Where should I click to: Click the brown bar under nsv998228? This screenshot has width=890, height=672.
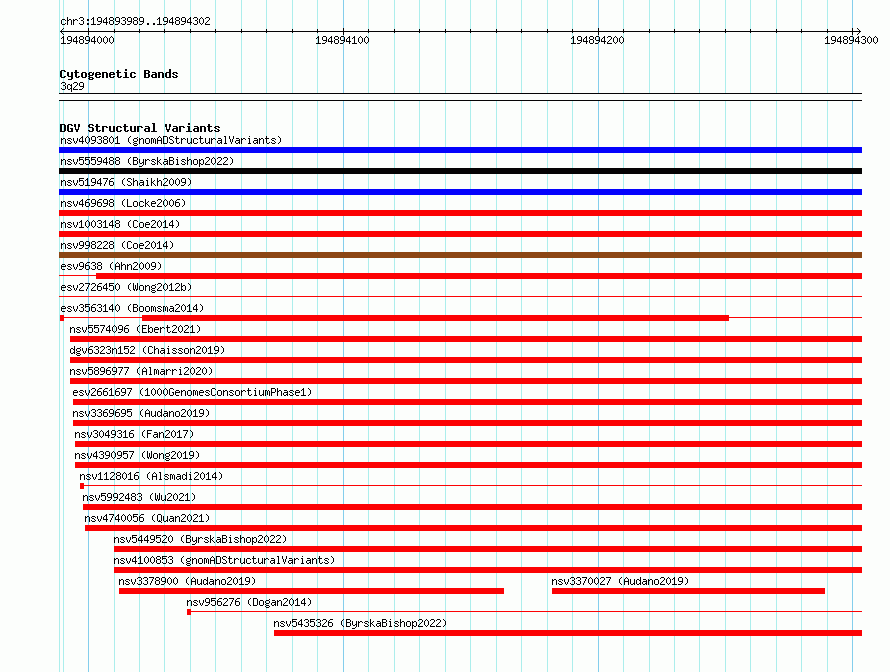tap(460, 255)
